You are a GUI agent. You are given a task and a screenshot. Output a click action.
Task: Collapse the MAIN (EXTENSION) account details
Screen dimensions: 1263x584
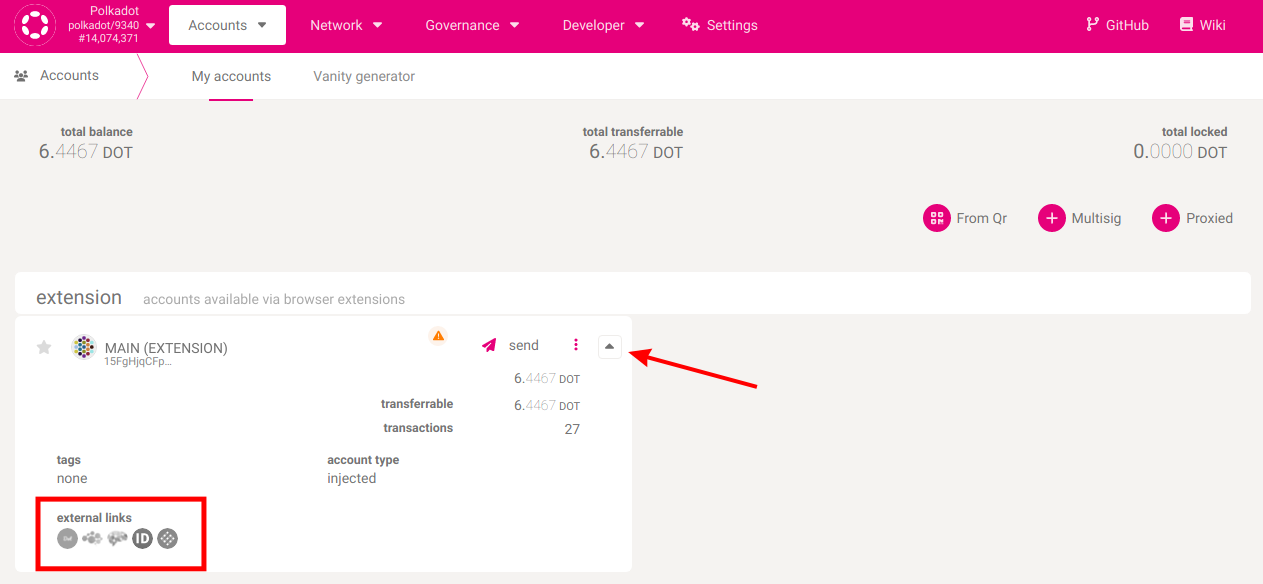(x=610, y=346)
